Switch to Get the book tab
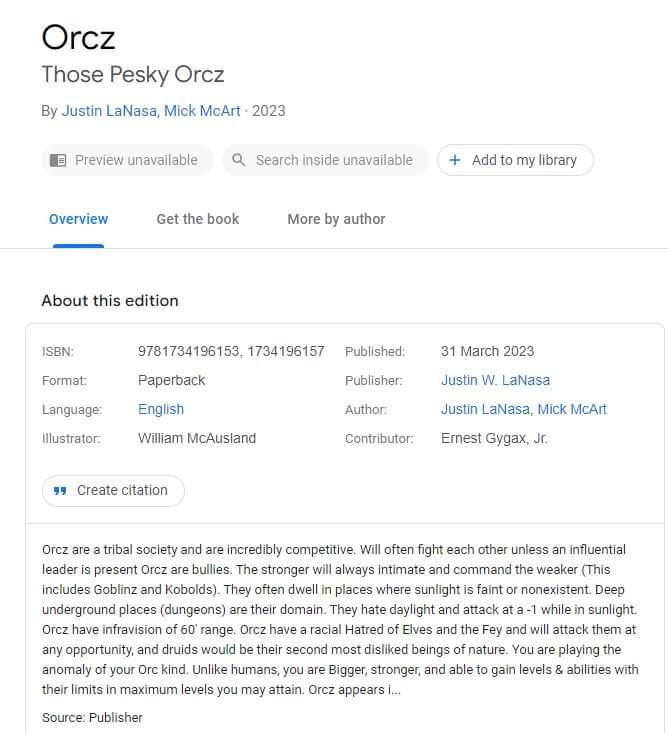This screenshot has height=733, width=668. coord(198,219)
